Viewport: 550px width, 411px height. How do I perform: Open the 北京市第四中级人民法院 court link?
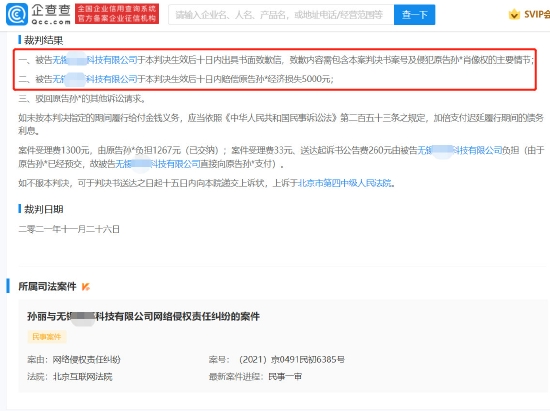[x=344, y=183]
